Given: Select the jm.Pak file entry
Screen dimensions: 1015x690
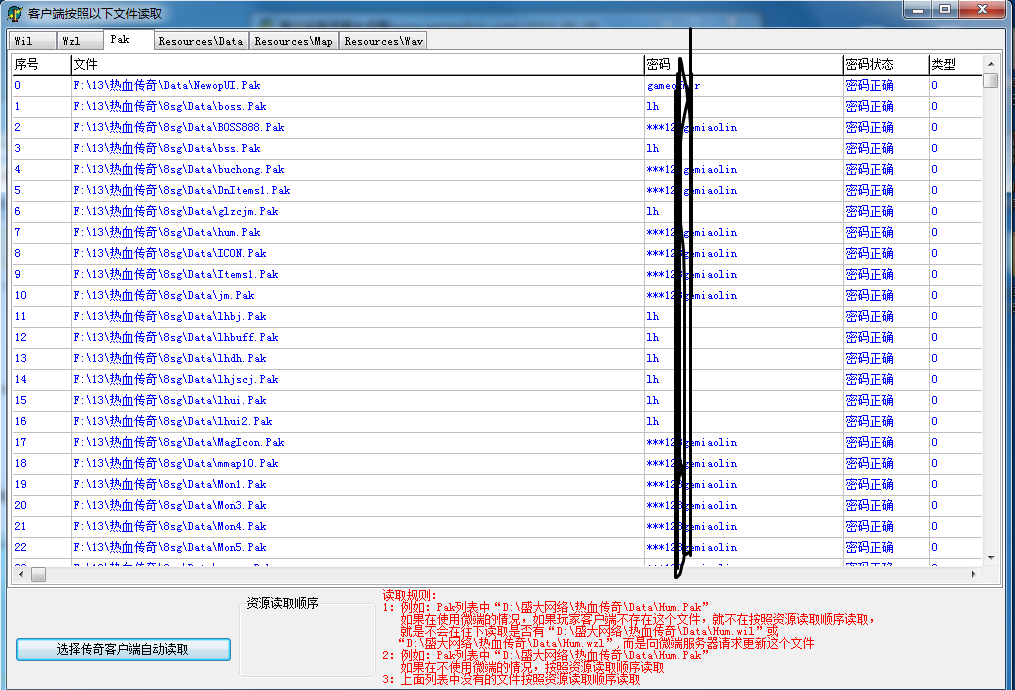Looking at the screenshot, I should (164, 295).
